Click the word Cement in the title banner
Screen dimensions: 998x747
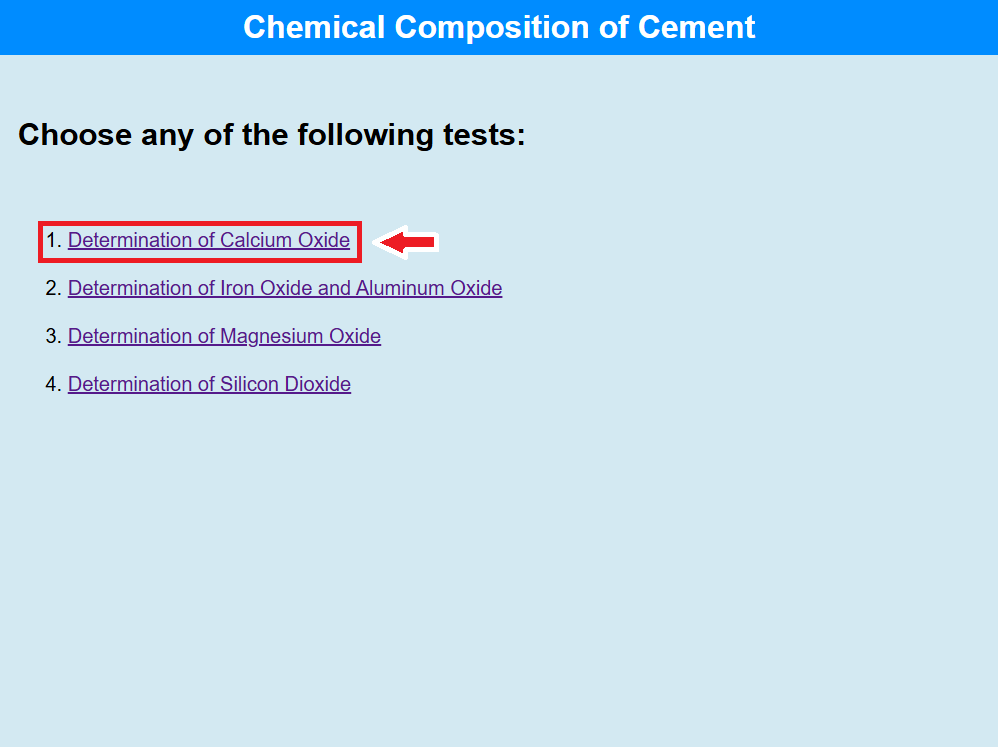pyautogui.click(x=700, y=27)
